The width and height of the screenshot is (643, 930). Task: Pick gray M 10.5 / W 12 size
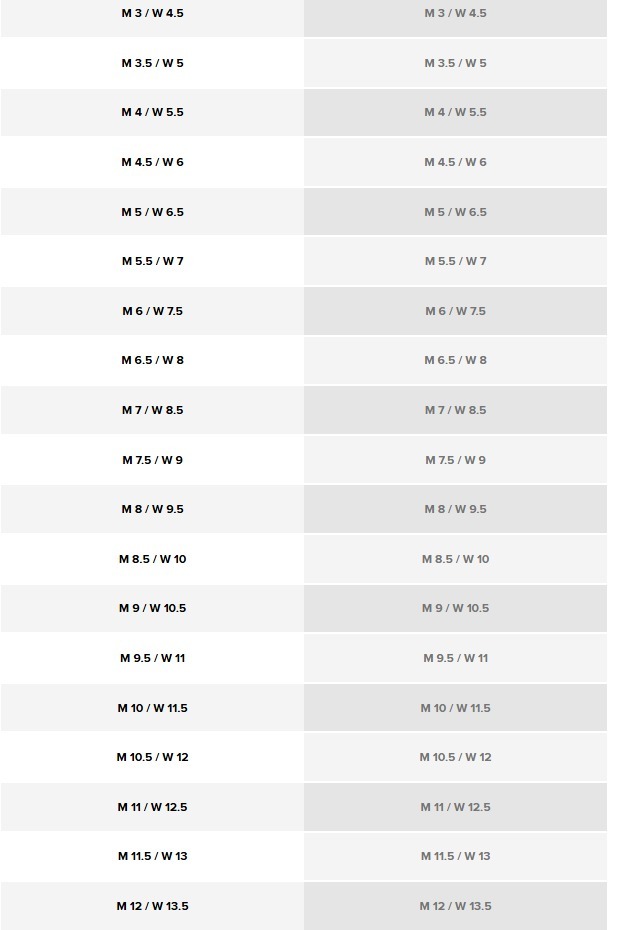coord(455,757)
